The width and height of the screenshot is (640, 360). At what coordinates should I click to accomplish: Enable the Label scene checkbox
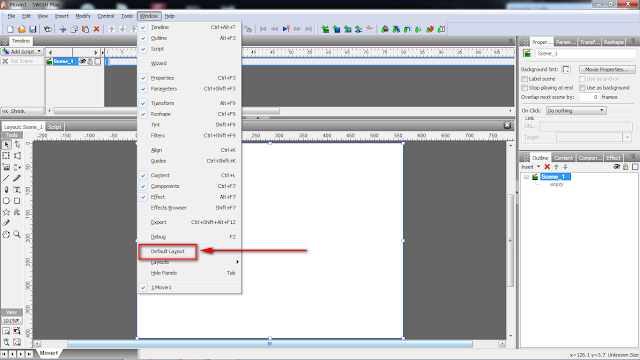524,79
